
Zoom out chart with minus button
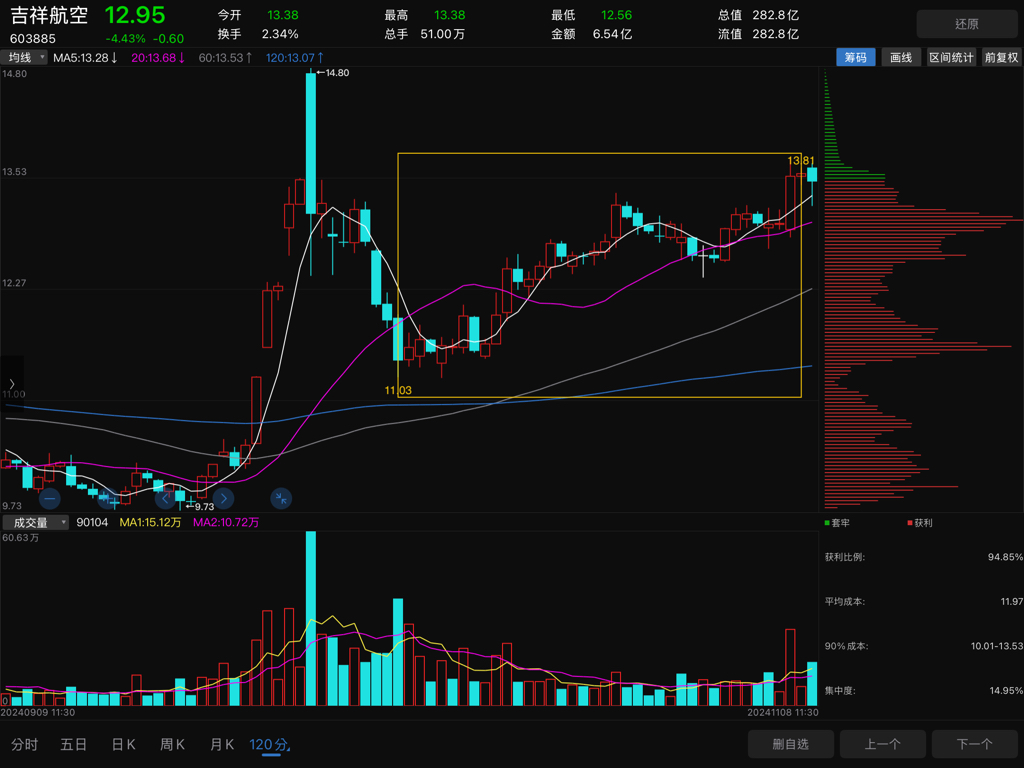click(50, 499)
